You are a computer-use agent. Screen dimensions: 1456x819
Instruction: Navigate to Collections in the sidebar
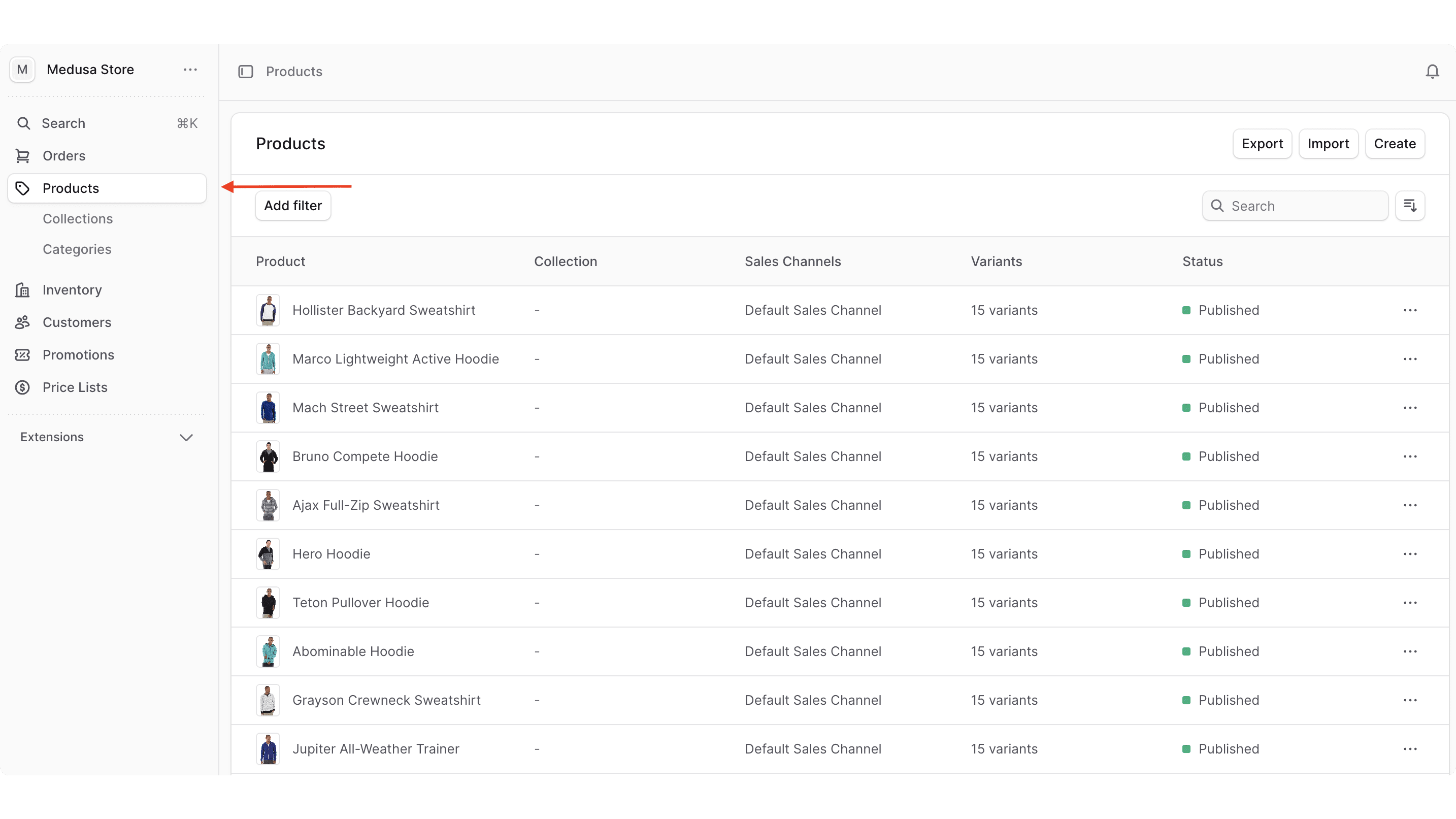pyautogui.click(x=78, y=219)
